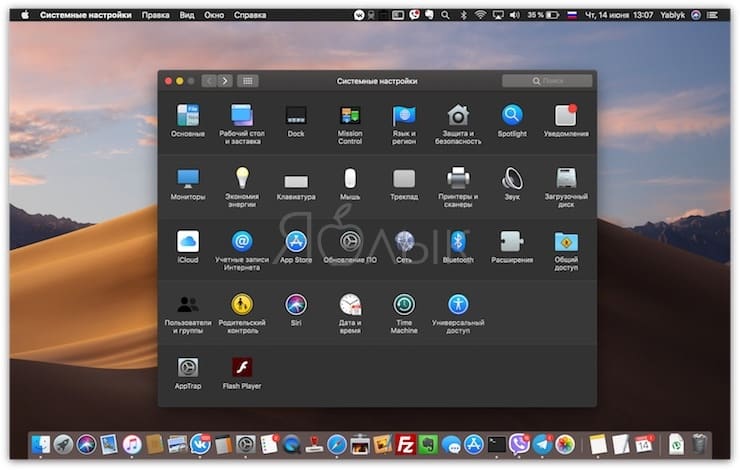Open the Сеть preferences pane

[404, 247]
